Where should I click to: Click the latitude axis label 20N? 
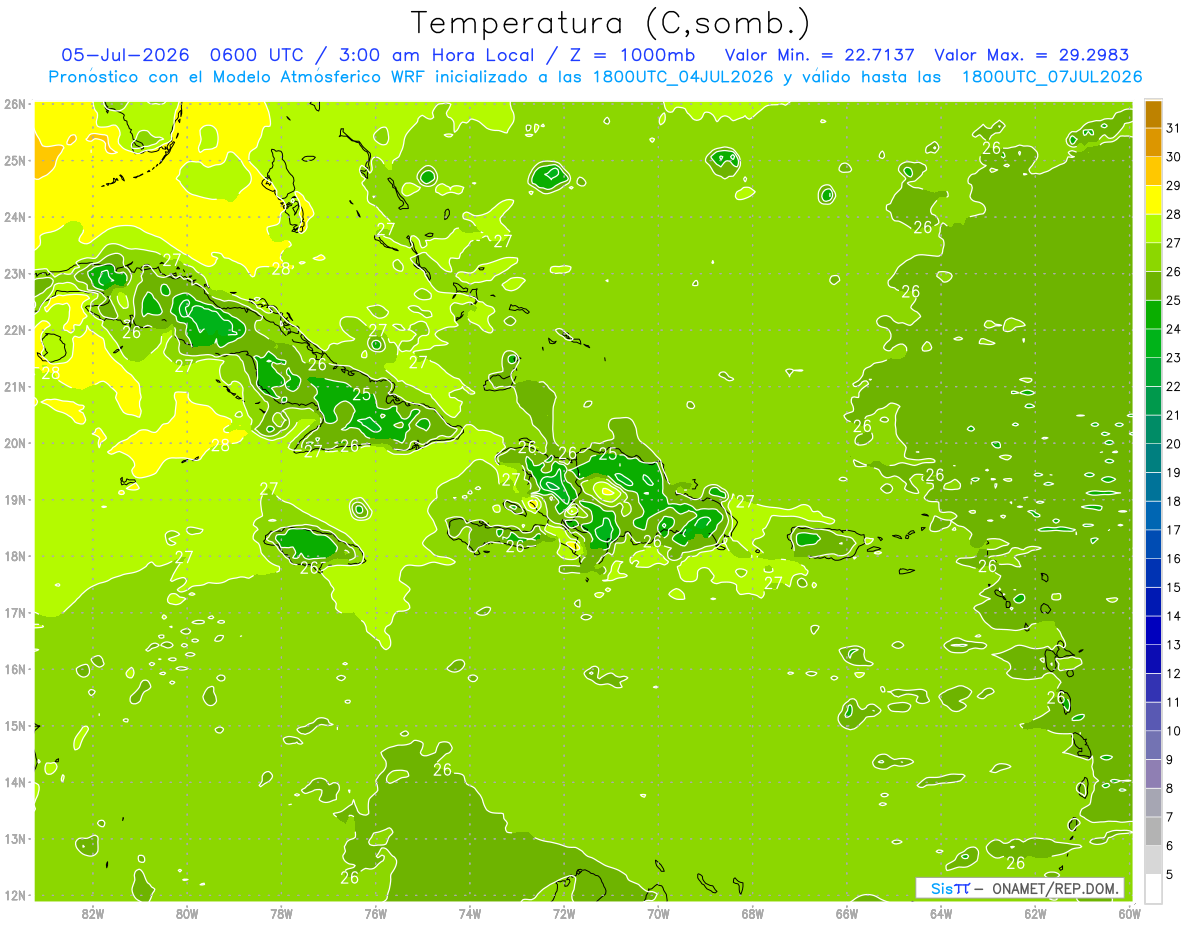pyautogui.click(x=15, y=443)
